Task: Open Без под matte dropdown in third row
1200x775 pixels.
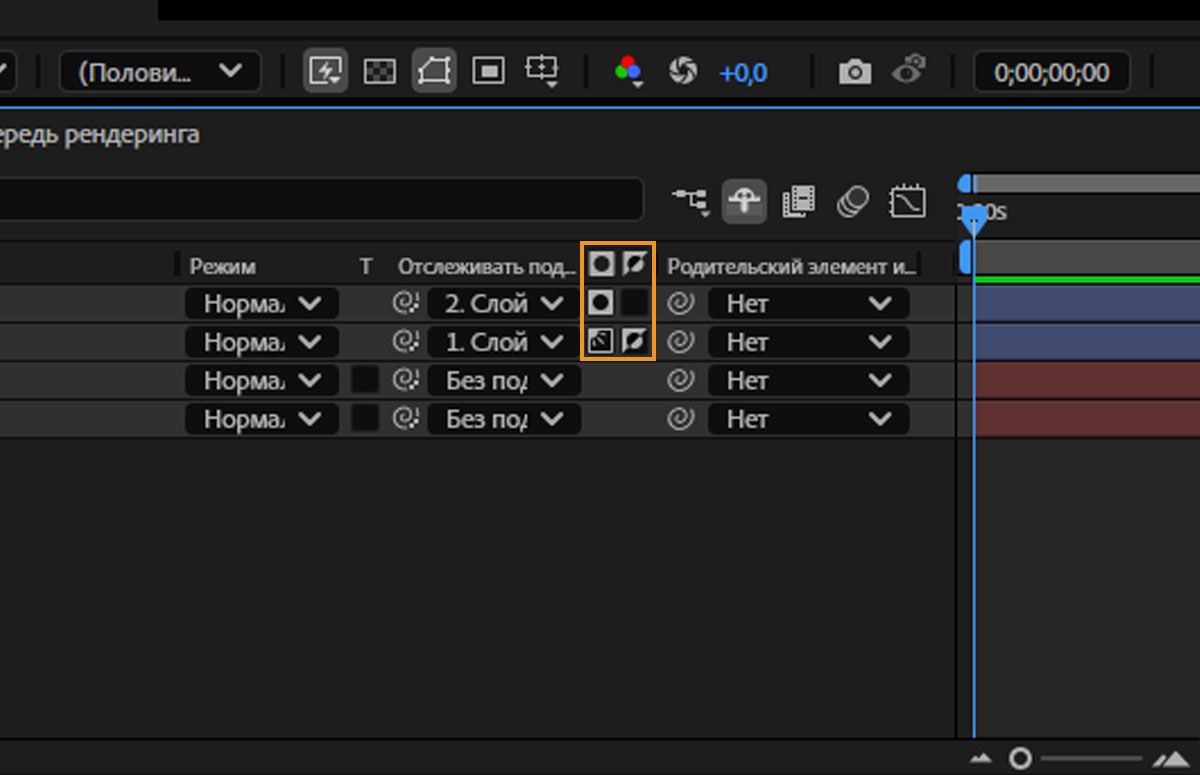Action: pos(504,380)
